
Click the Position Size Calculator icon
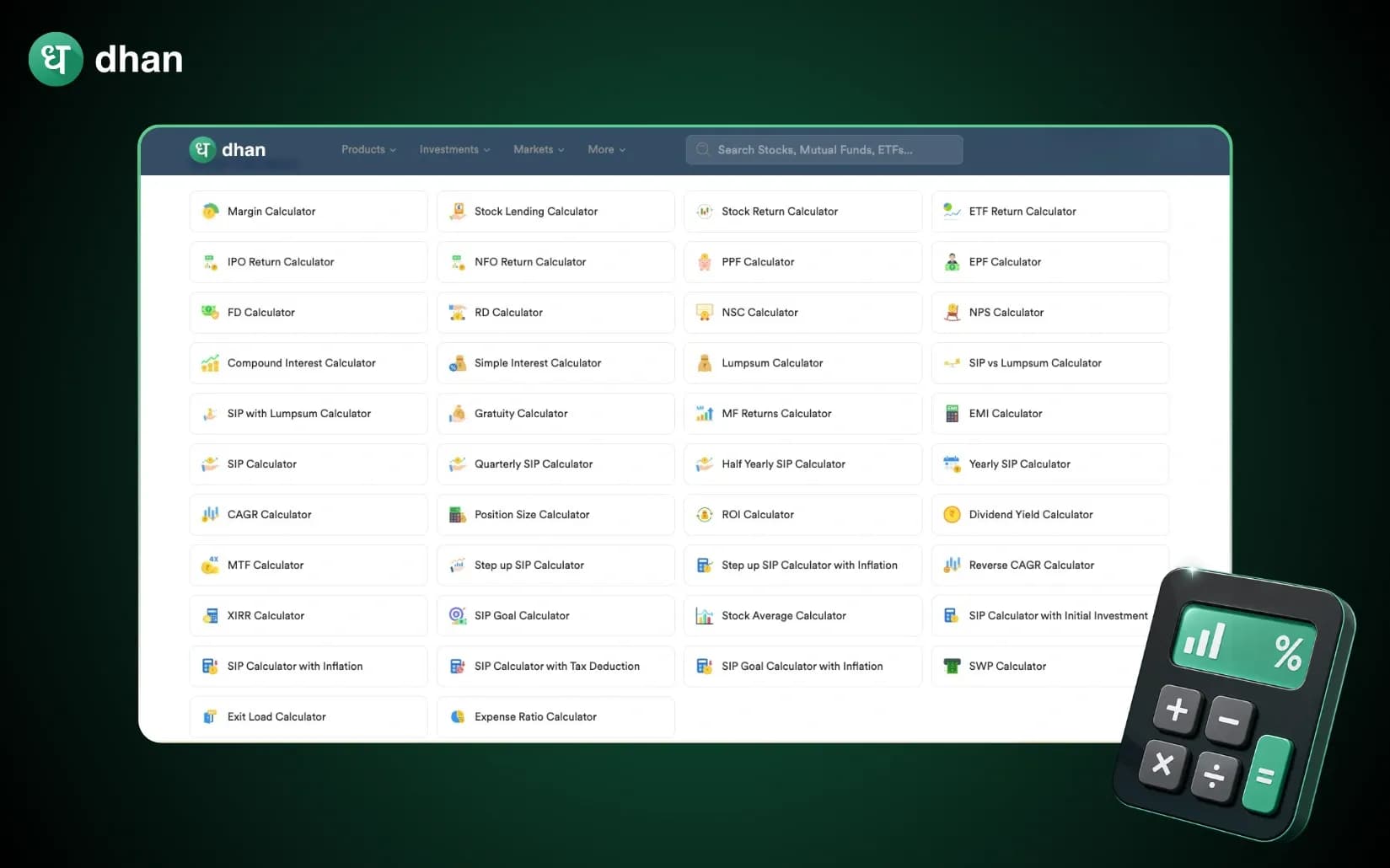pyautogui.click(x=458, y=515)
